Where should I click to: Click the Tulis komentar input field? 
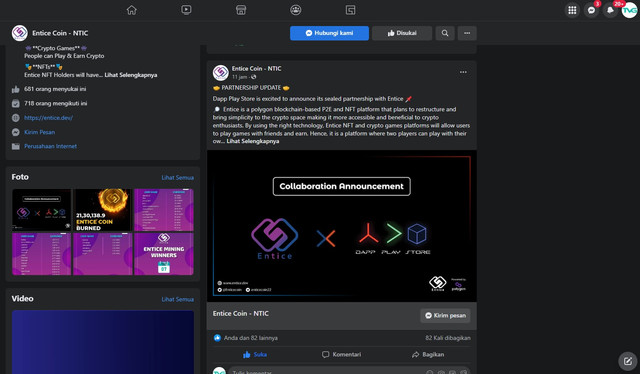(349, 372)
